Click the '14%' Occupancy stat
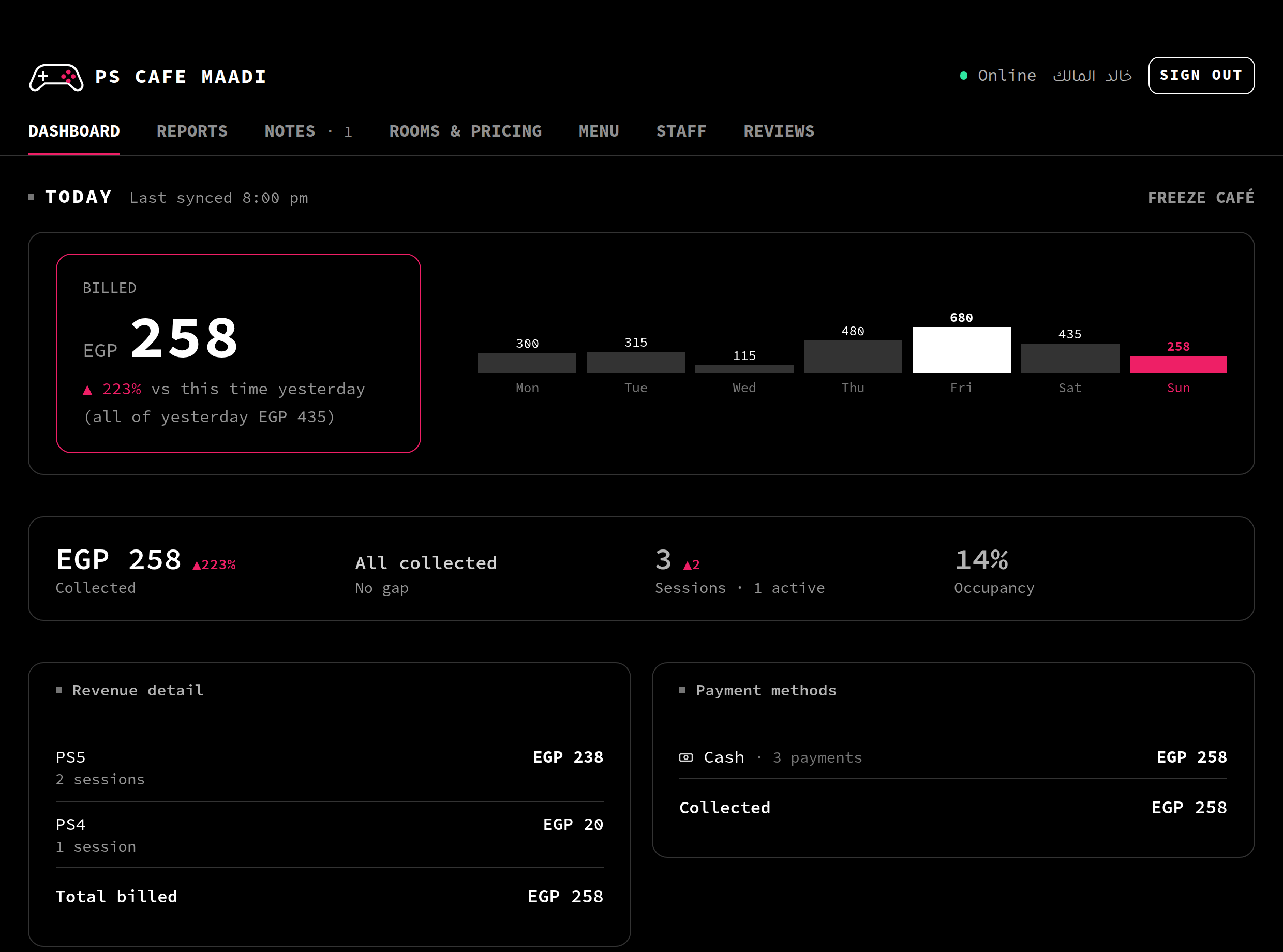 pos(982,560)
